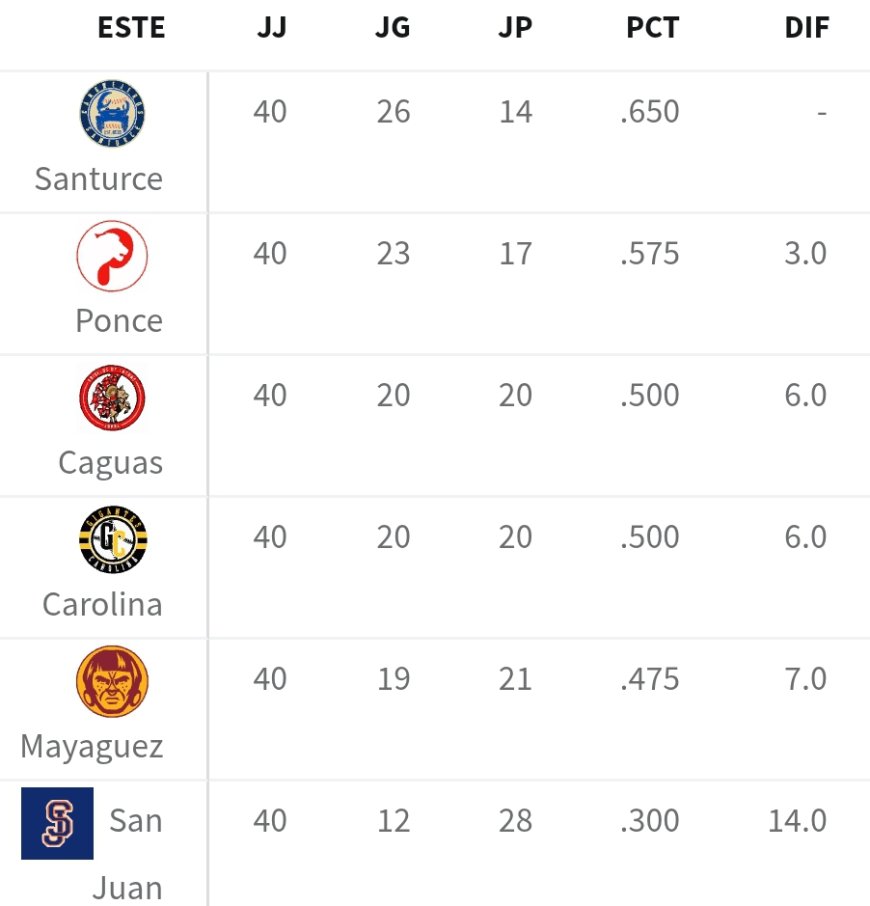Click the Santurce team logo
The height and width of the screenshot is (906, 870).
(x=112, y=114)
